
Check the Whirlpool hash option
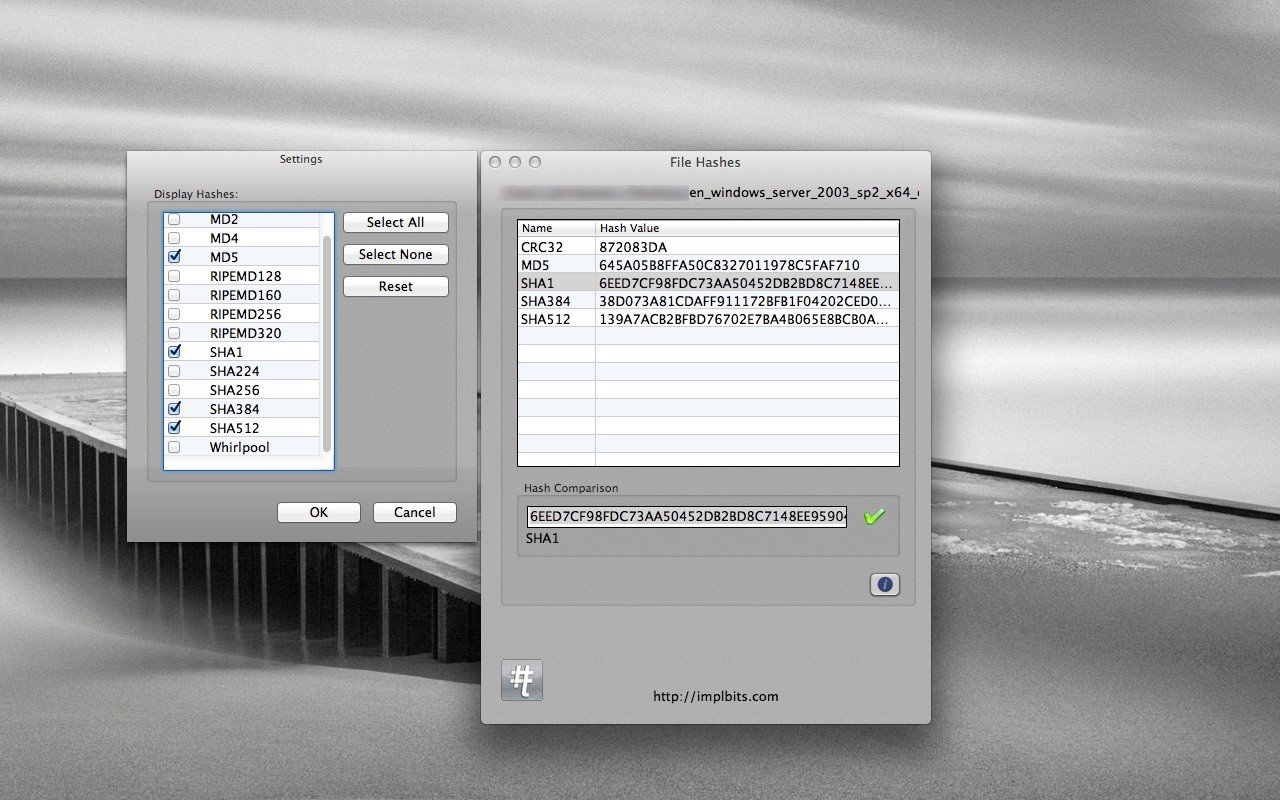[175, 447]
